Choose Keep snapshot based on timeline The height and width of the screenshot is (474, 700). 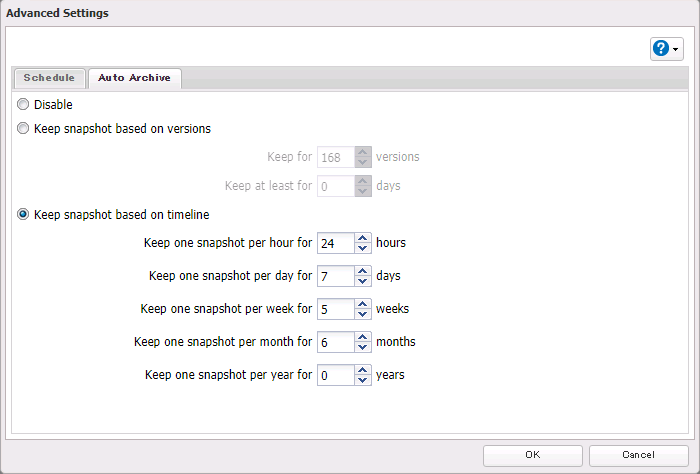[23, 215]
